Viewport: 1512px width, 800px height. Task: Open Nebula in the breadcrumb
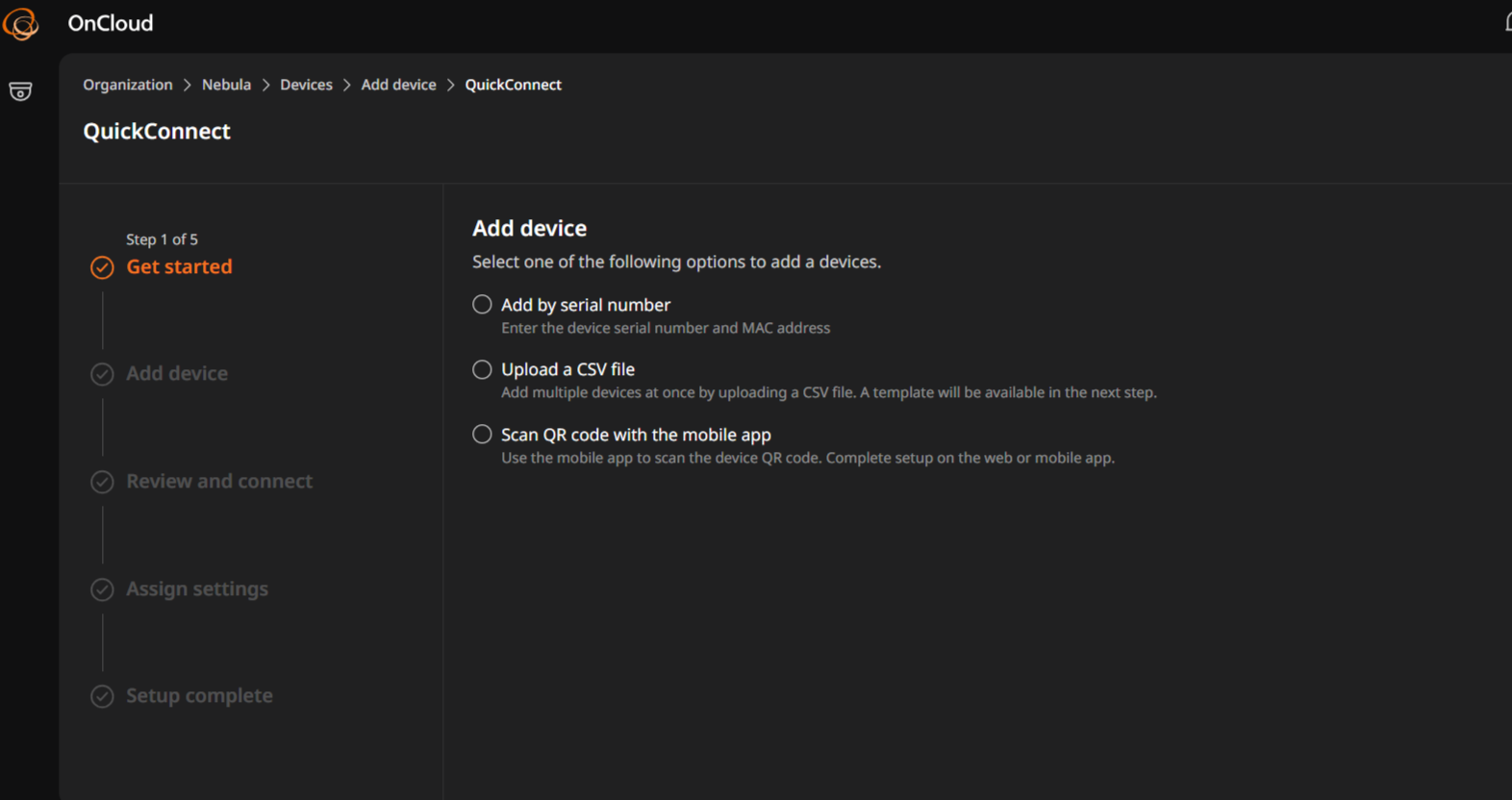226,85
